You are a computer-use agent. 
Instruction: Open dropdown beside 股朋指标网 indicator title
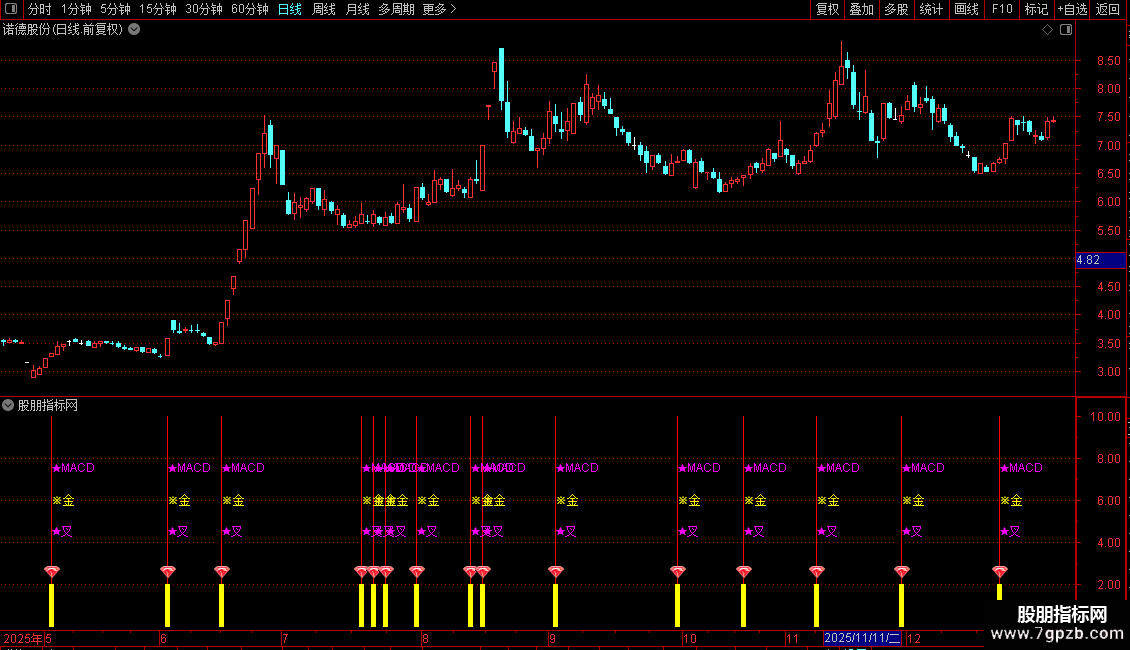click(x=8, y=405)
